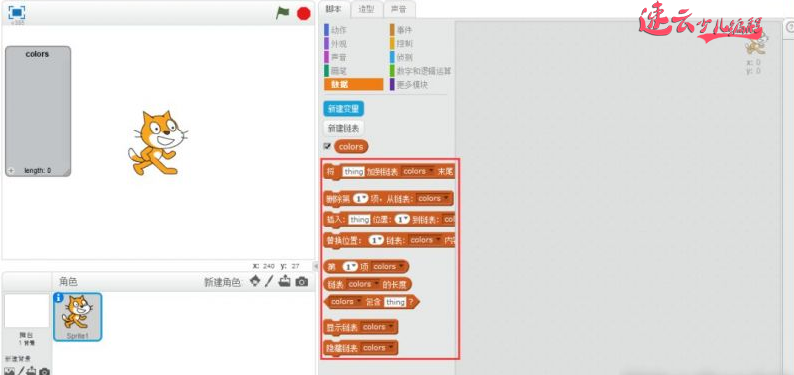The image size is (794, 375).
Task: Click the 新建链表 button
Action: click(x=343, y=128)
